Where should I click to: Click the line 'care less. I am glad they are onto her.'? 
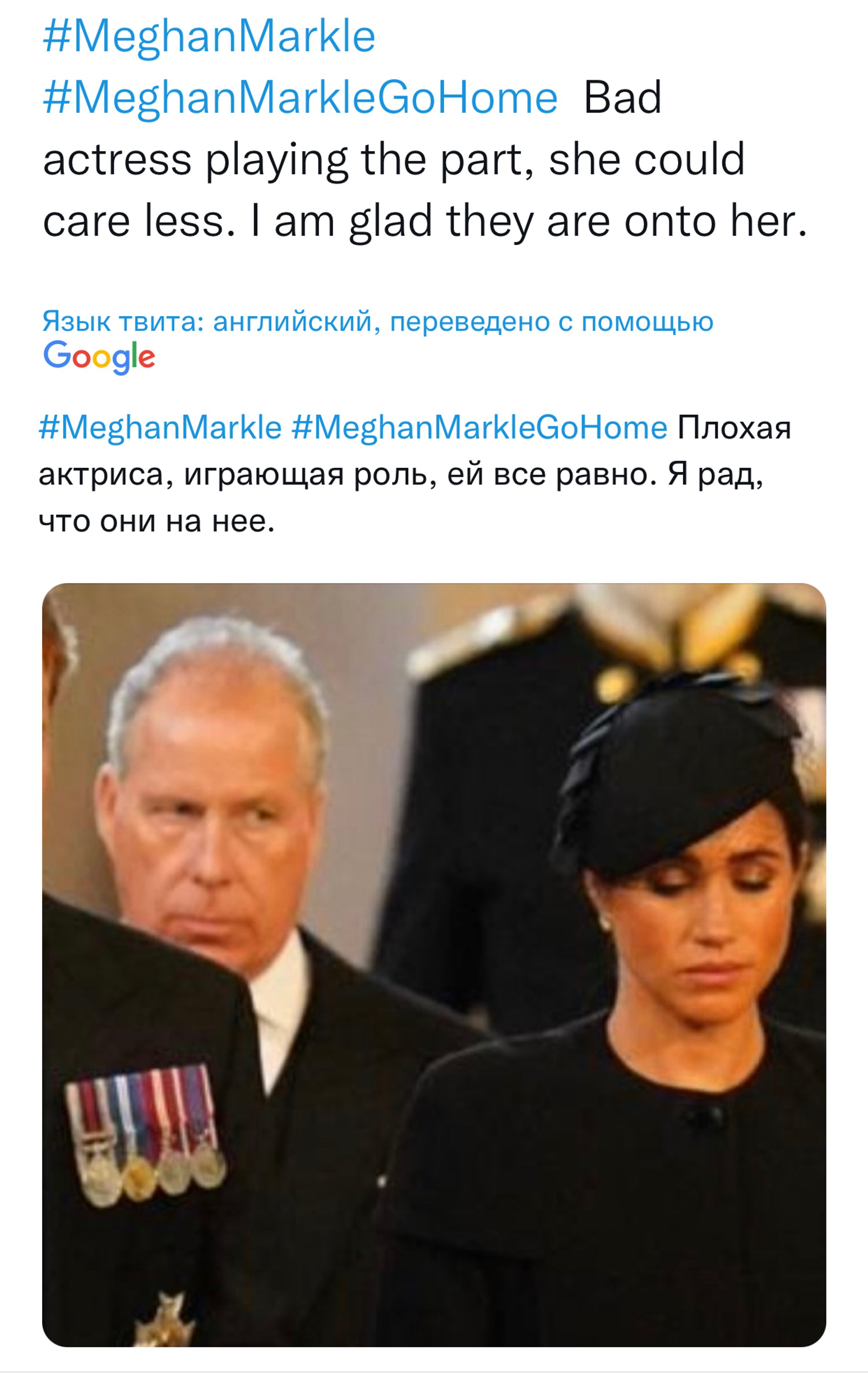pos(425,222)
